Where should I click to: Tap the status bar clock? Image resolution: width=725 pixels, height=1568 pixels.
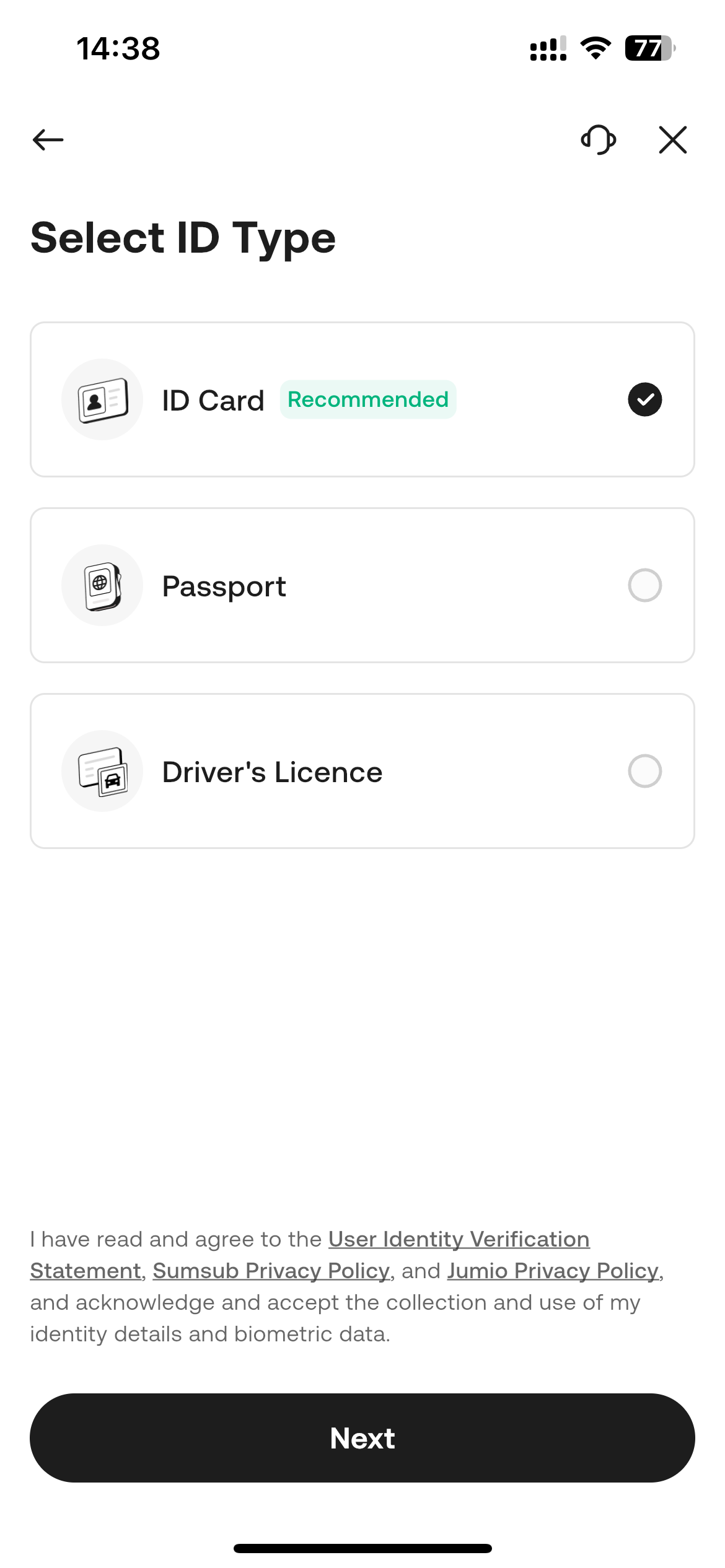coord(118,48)
